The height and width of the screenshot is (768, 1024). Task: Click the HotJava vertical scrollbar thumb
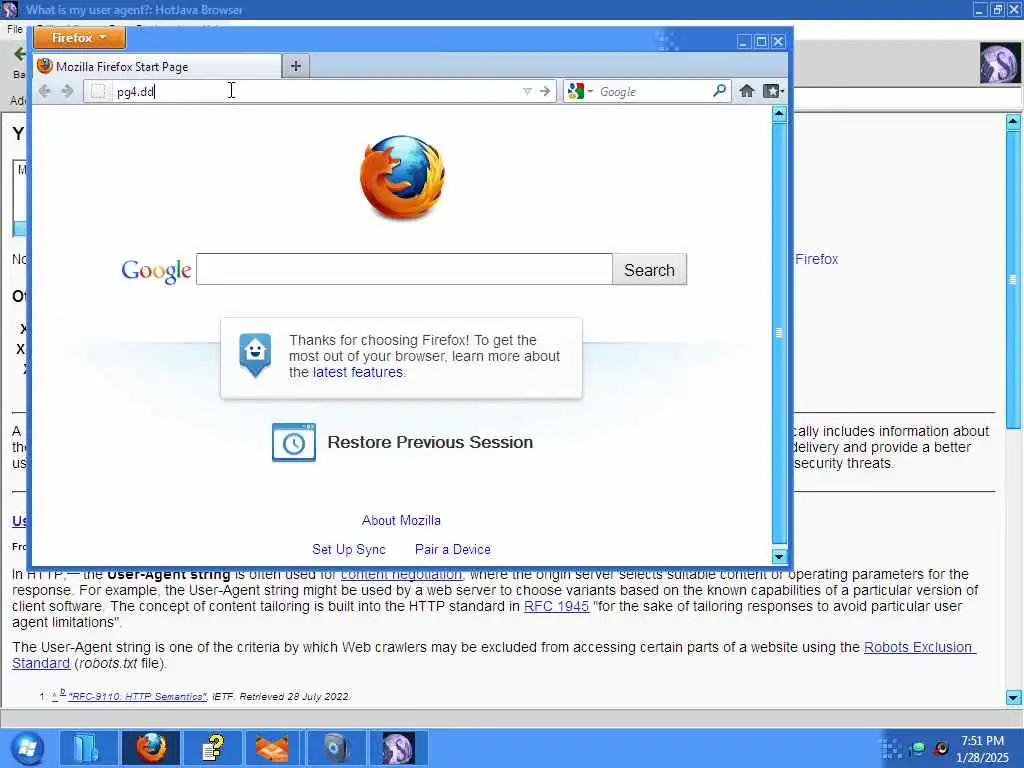(1013, 281)
